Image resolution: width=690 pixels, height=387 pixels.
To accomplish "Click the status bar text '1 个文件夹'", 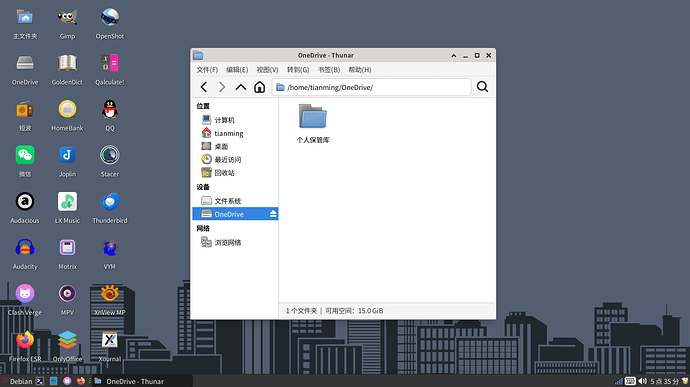I will pyautogui.click(x=301, y=311).
